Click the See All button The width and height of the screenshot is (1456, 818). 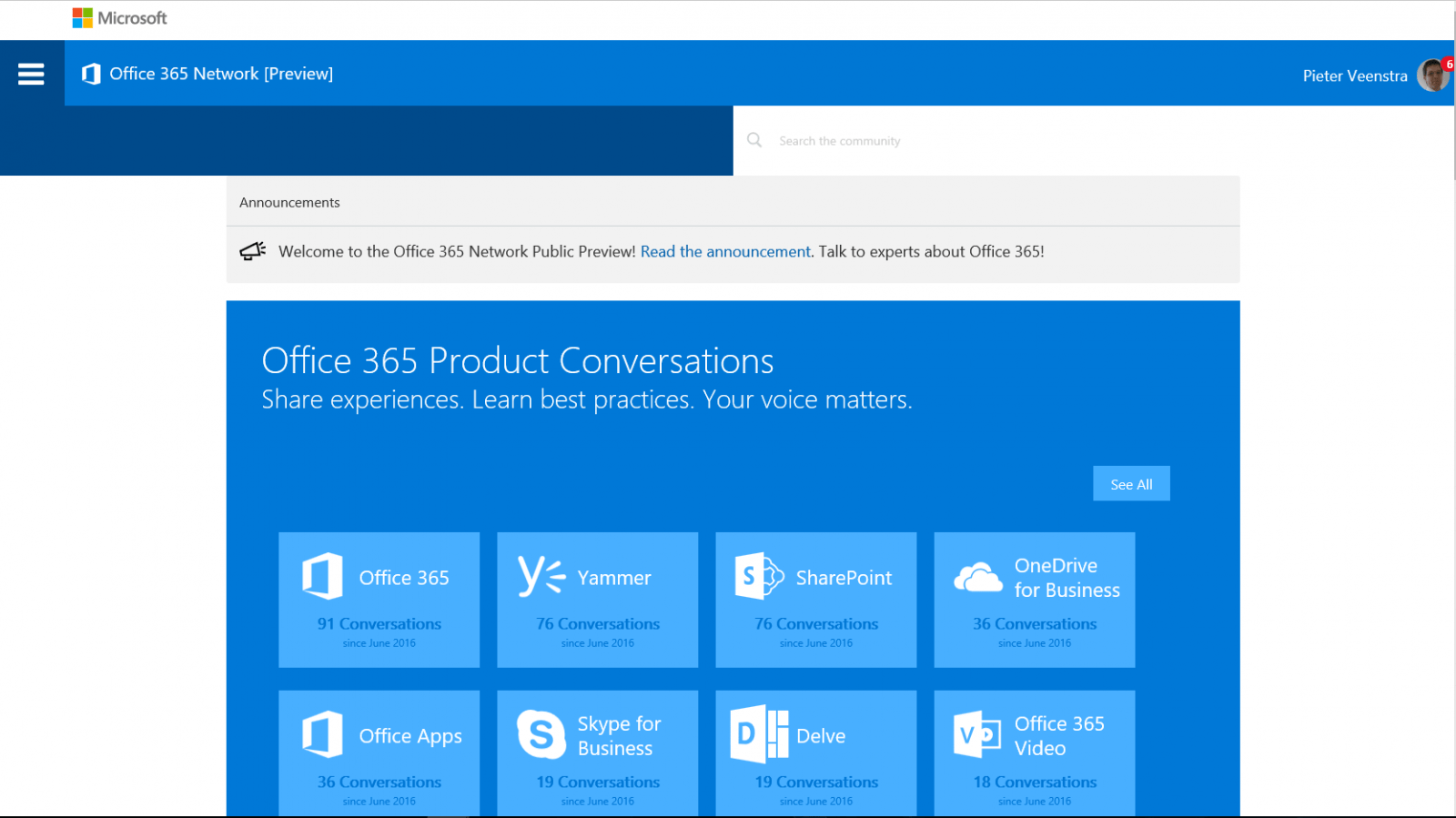coord(1131,484)
